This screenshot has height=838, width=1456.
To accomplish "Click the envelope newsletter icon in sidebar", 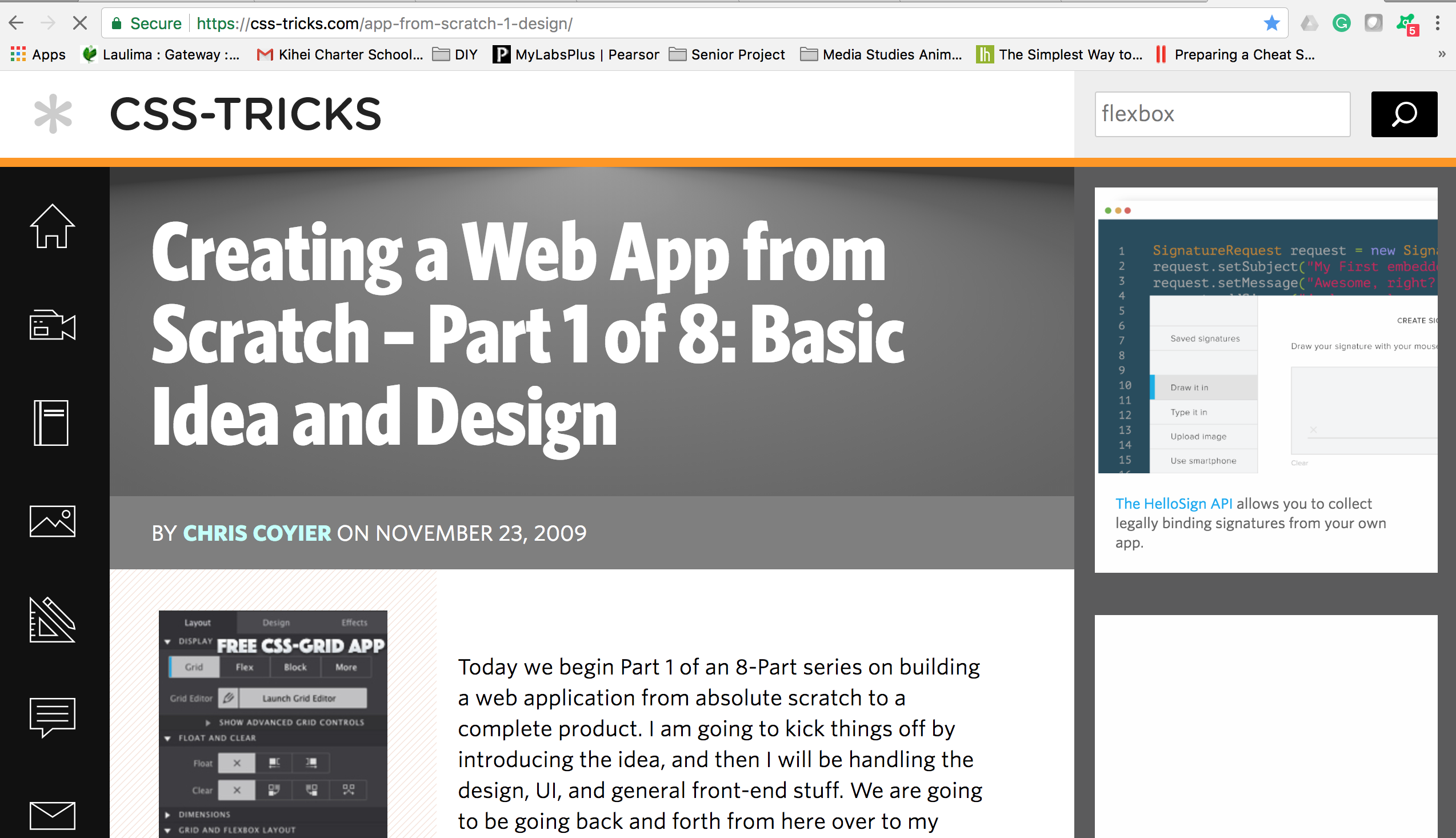I will tap(53, 816).
